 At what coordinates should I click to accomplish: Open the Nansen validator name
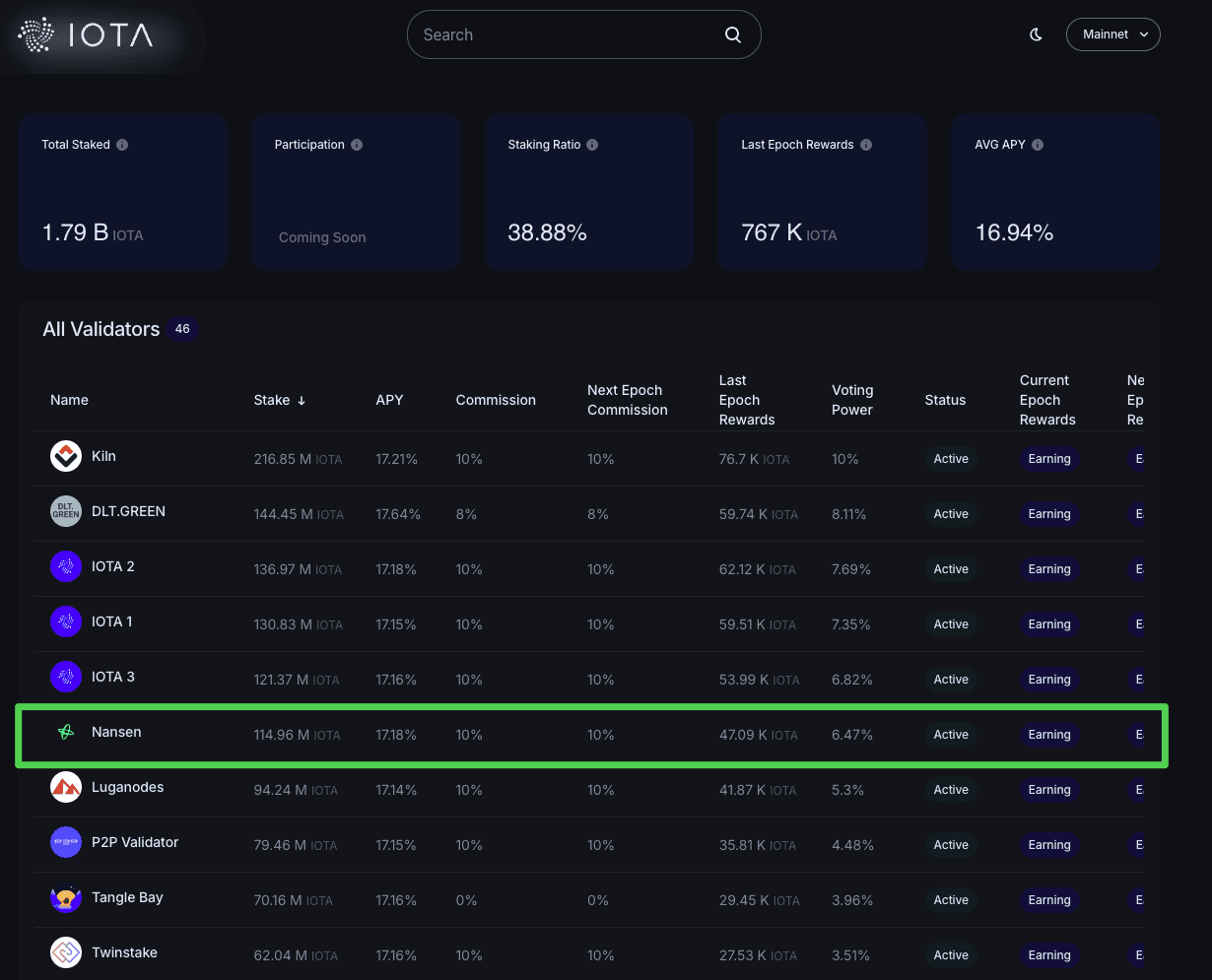[x=116, y=733]
